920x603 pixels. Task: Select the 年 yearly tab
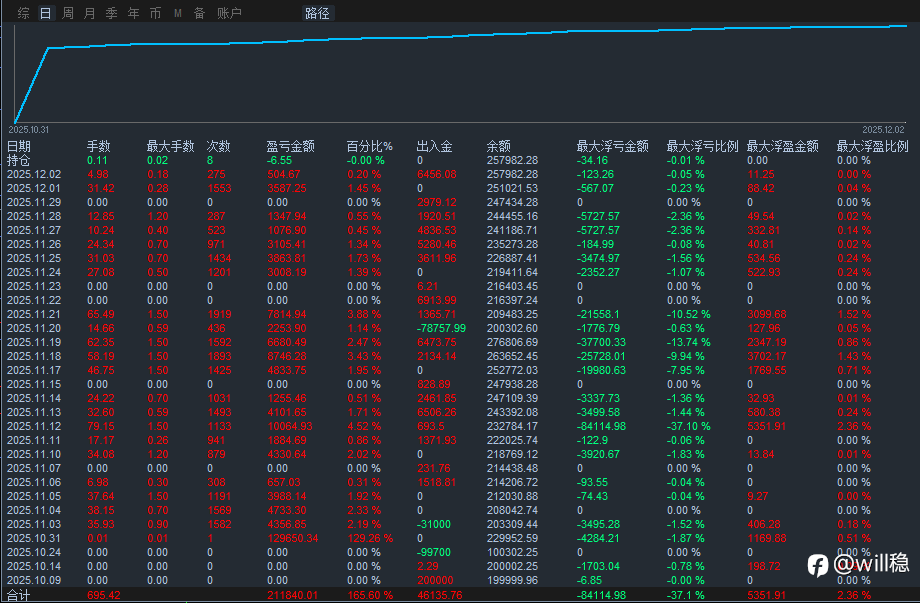coord(134,13)
